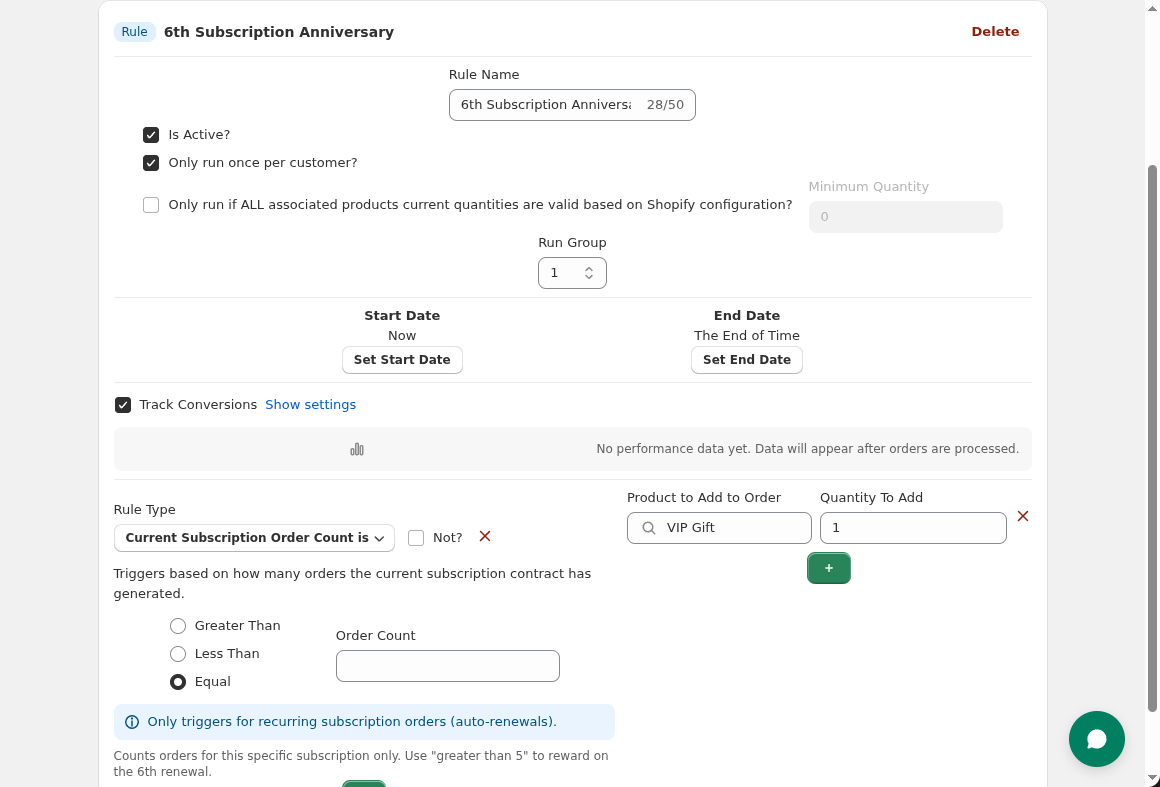Toggle the Not? checkbox beside rule type
This screenshot has height=787, width=1160.
click(416, 537)
